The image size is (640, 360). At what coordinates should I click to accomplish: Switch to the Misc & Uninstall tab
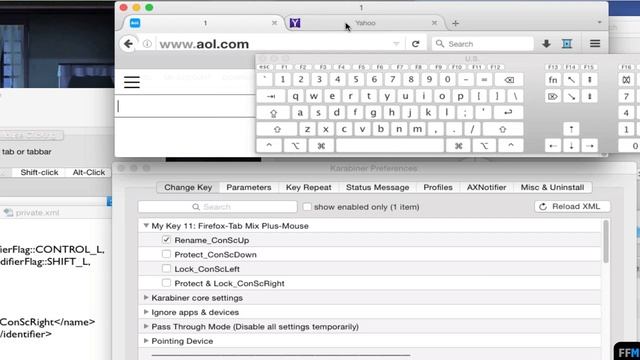552,187
